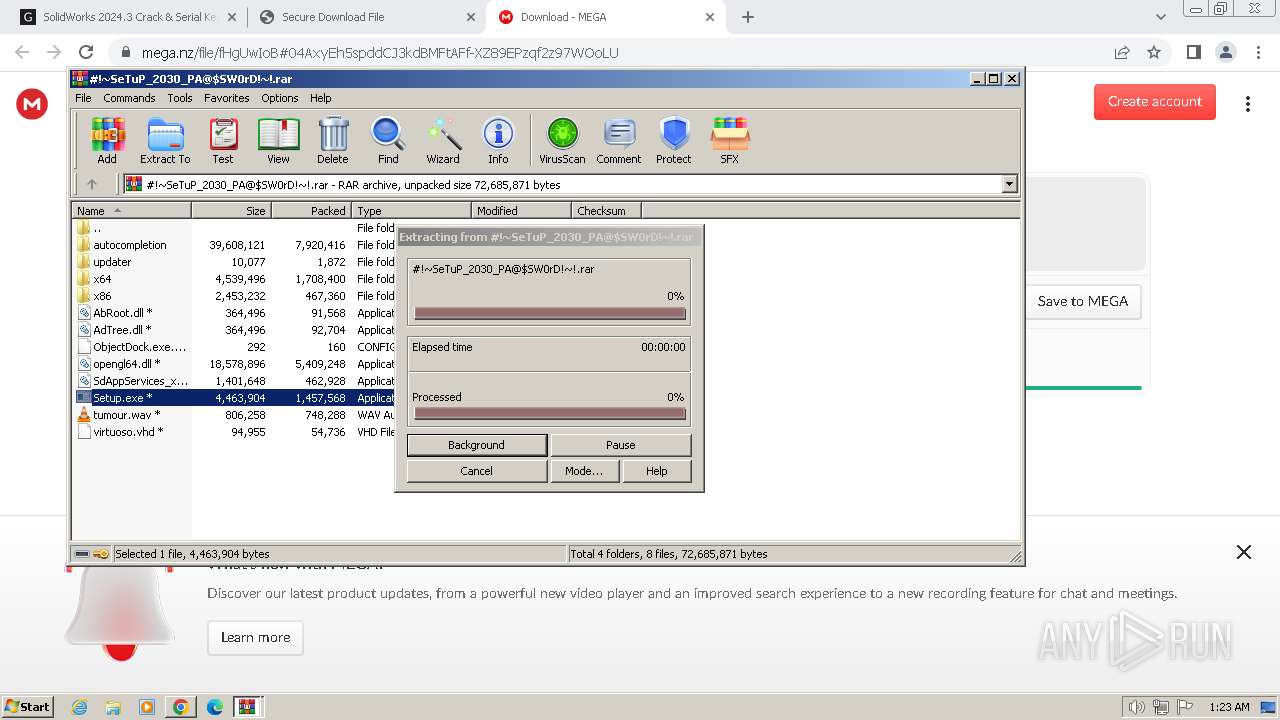The height and width of the screenshot is (720, 1280).
Task: Cancel the extraction
Action: pos(476,471)
